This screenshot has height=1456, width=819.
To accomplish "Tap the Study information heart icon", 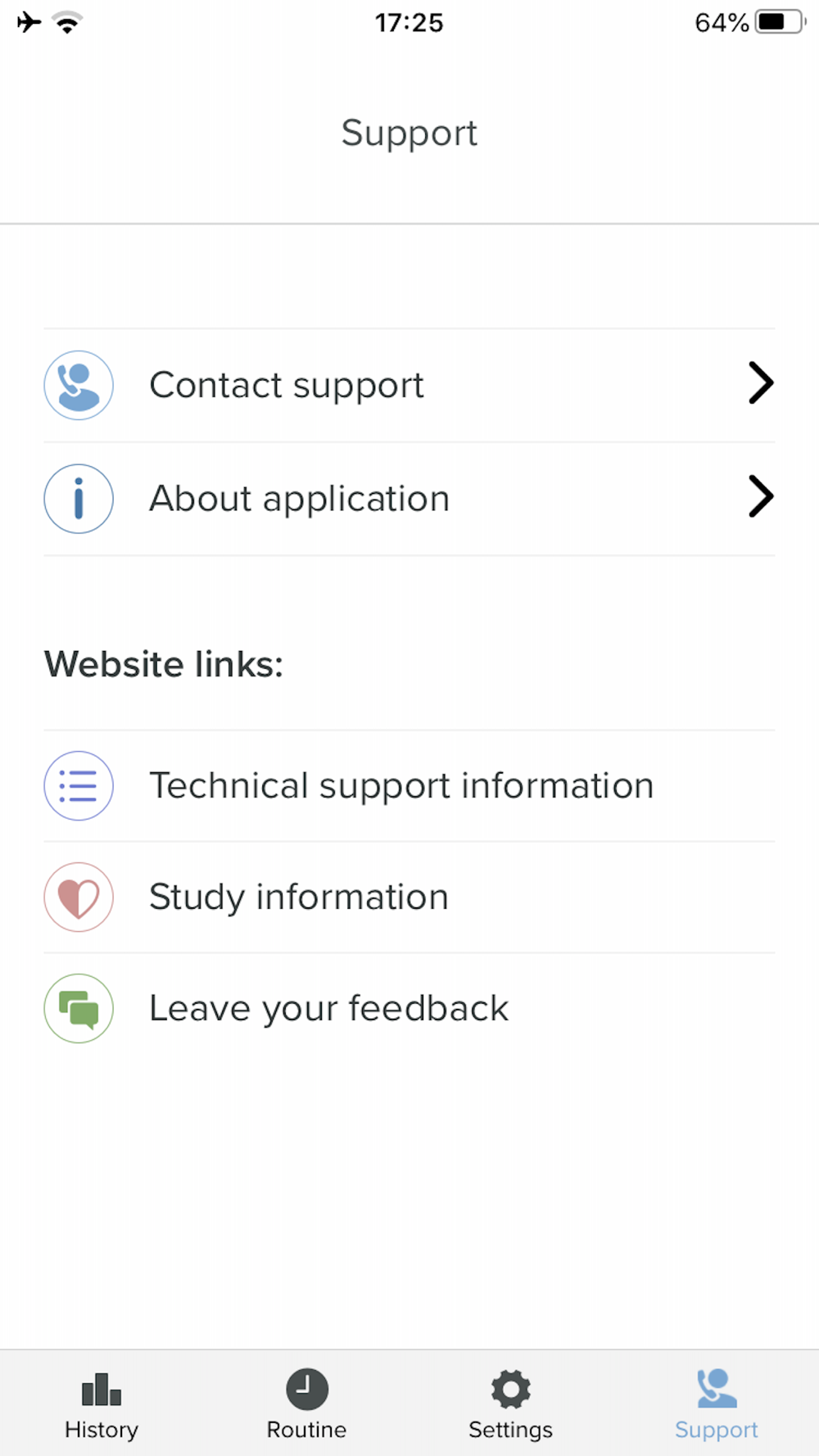I will 79,898.
